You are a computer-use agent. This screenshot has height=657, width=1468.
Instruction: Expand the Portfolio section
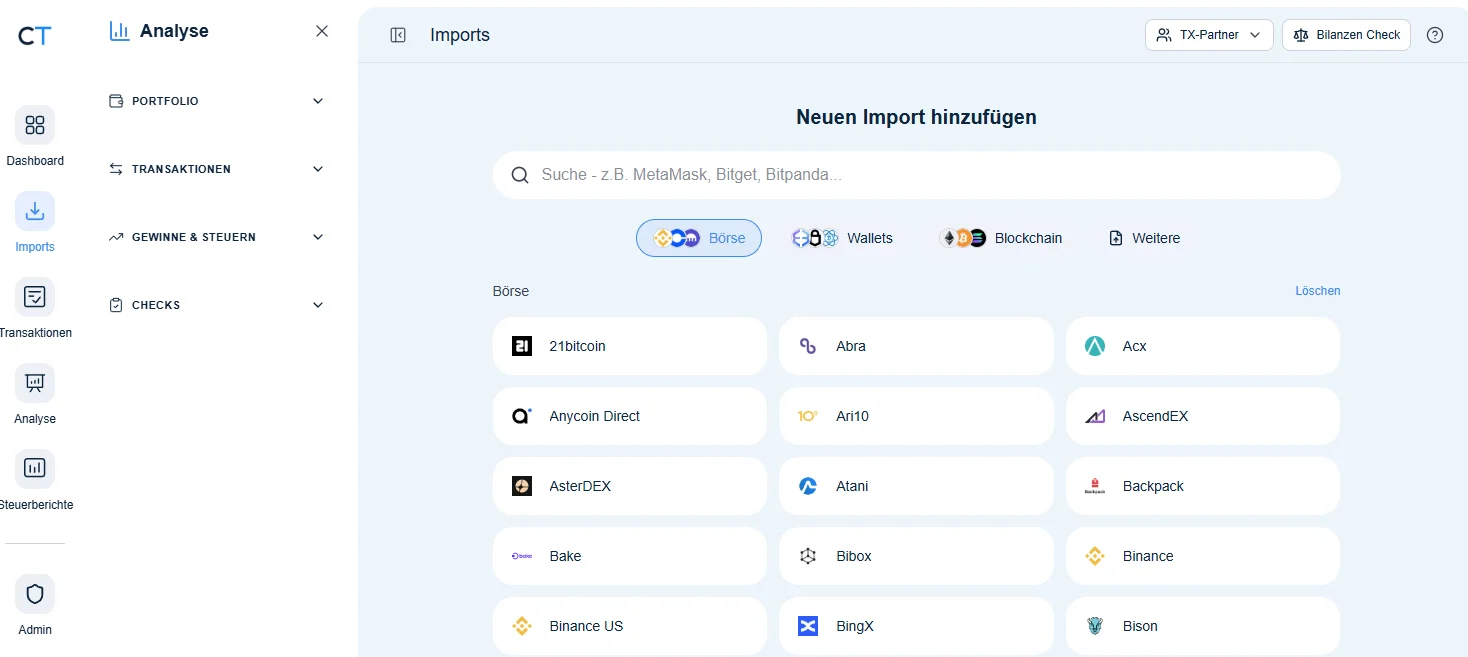tap(217, 101)
